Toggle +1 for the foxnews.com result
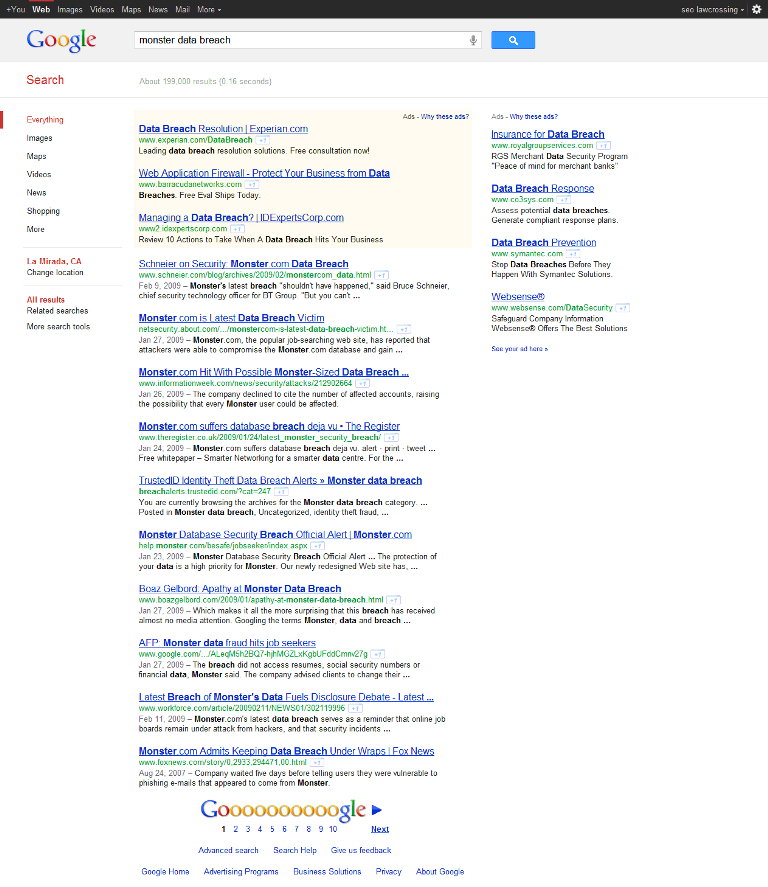The image size is (768, 887). click(317, 762)
